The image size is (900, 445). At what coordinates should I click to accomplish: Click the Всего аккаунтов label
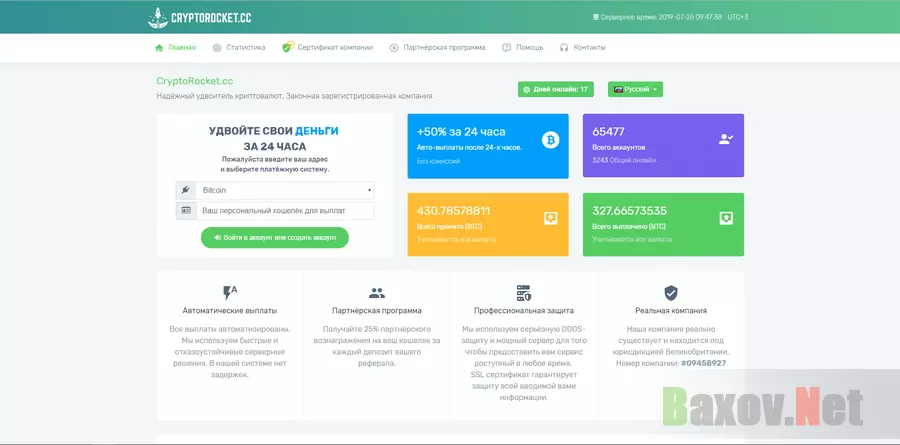click(x=619, y=148)
